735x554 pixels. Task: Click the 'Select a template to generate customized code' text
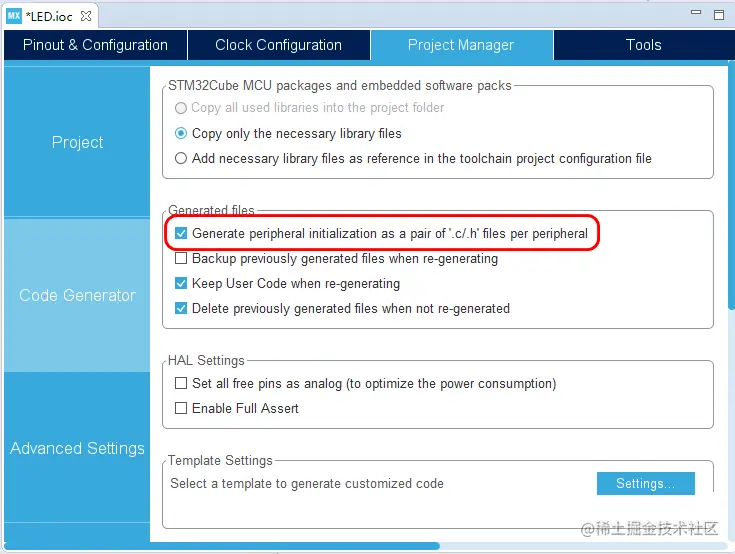[x=307, y=483]
